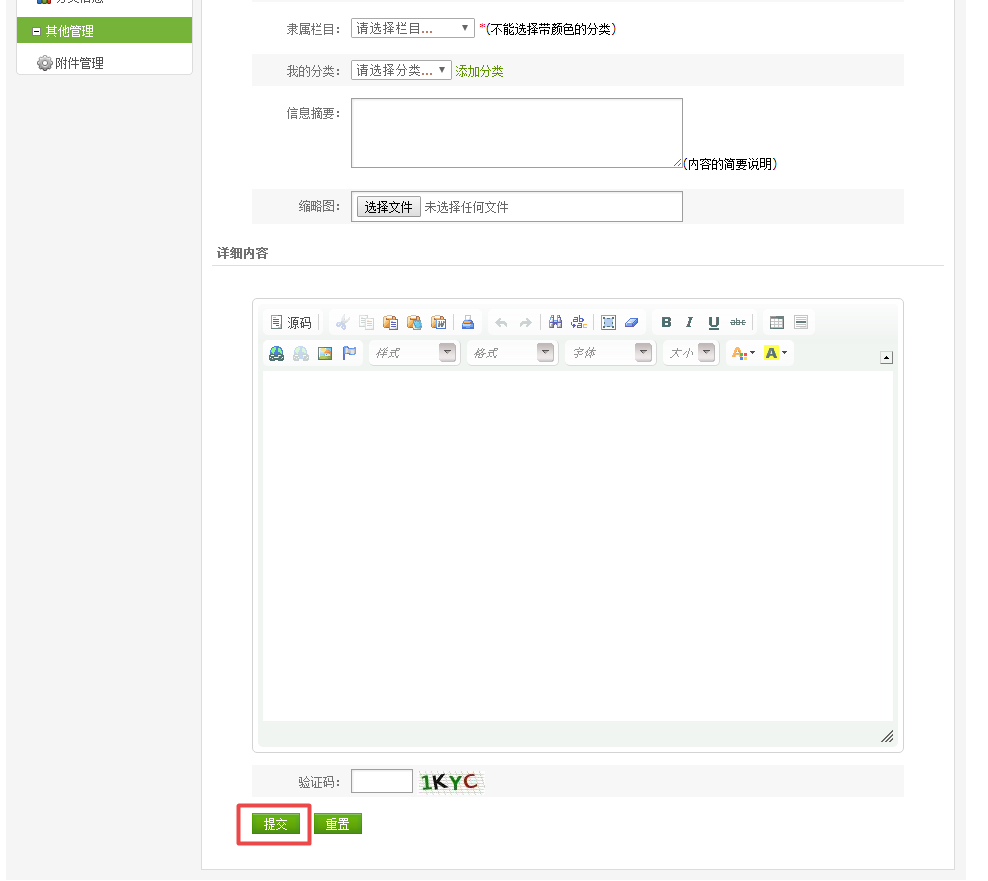Click the Insert Image icon
This screenshot has height=881, width=988.
[x=325, y=353]
